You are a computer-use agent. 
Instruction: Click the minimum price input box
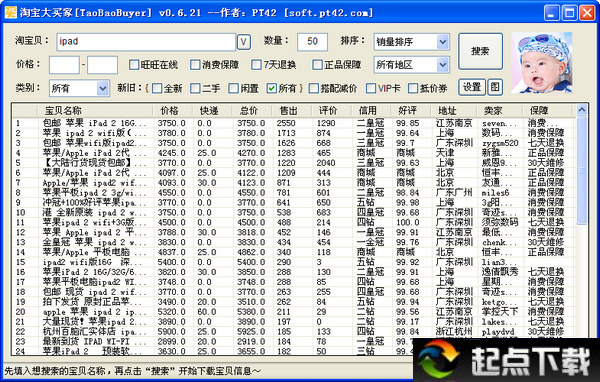(x=64, y=65)
